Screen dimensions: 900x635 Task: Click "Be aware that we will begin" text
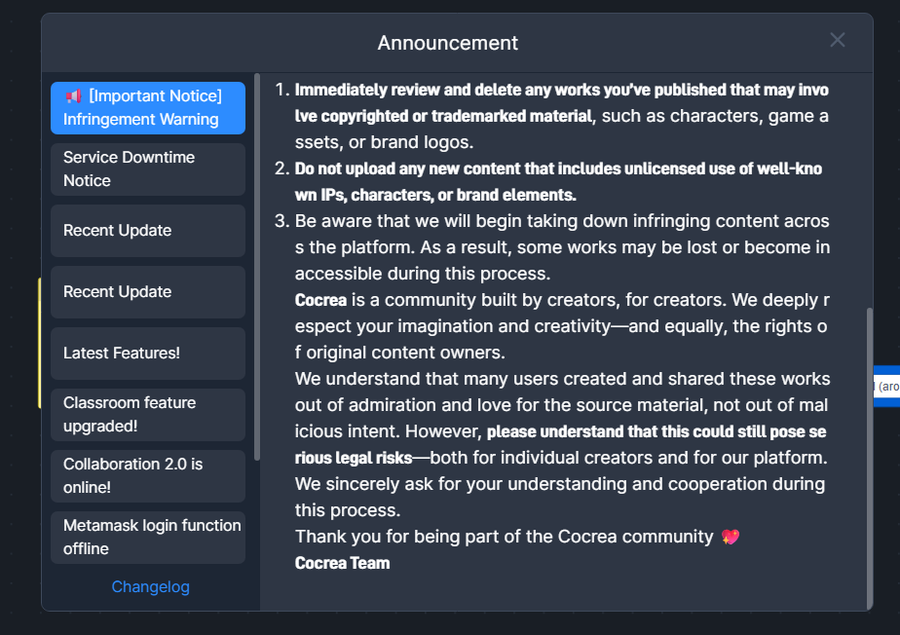click(562, 247)
